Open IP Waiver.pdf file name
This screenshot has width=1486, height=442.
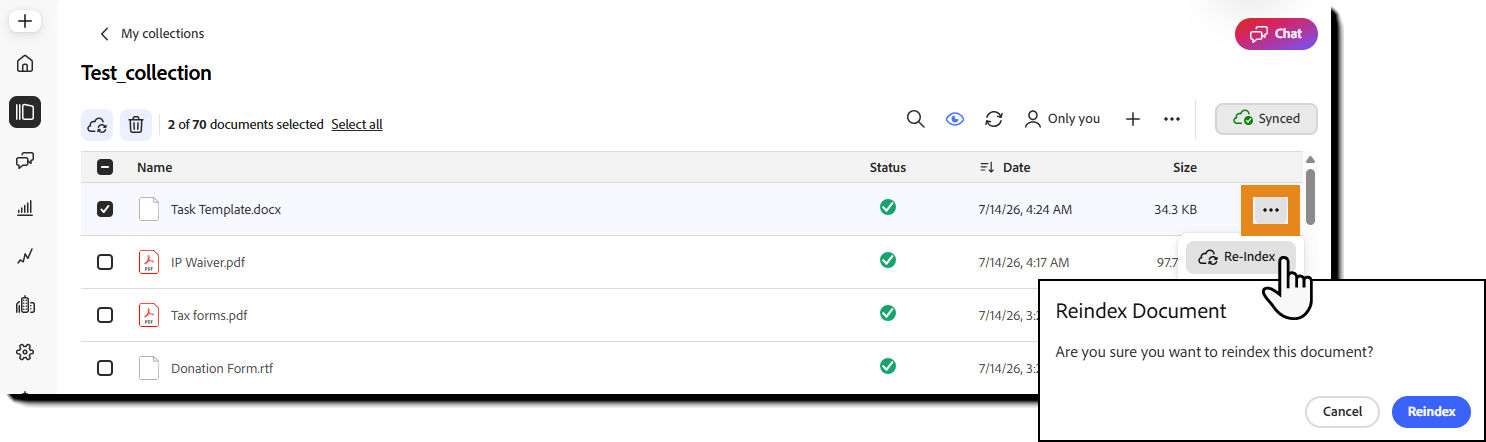pyautogui.click(x=208, y=263)
